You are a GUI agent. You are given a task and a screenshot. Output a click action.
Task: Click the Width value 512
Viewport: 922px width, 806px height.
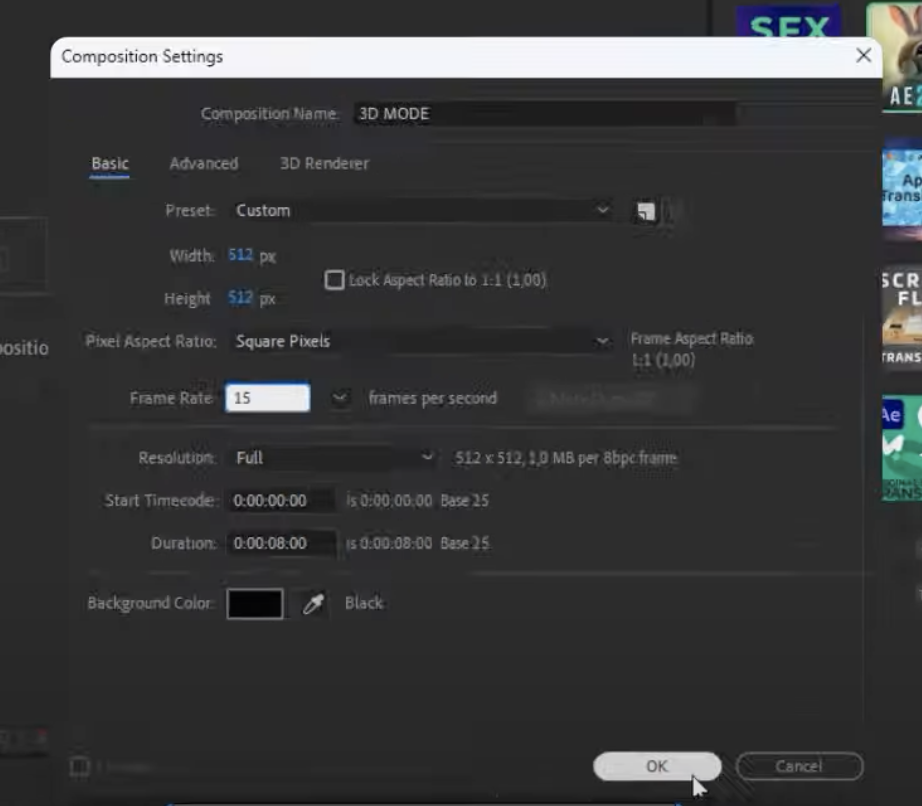pyautogui.click(x=240, y=255)
